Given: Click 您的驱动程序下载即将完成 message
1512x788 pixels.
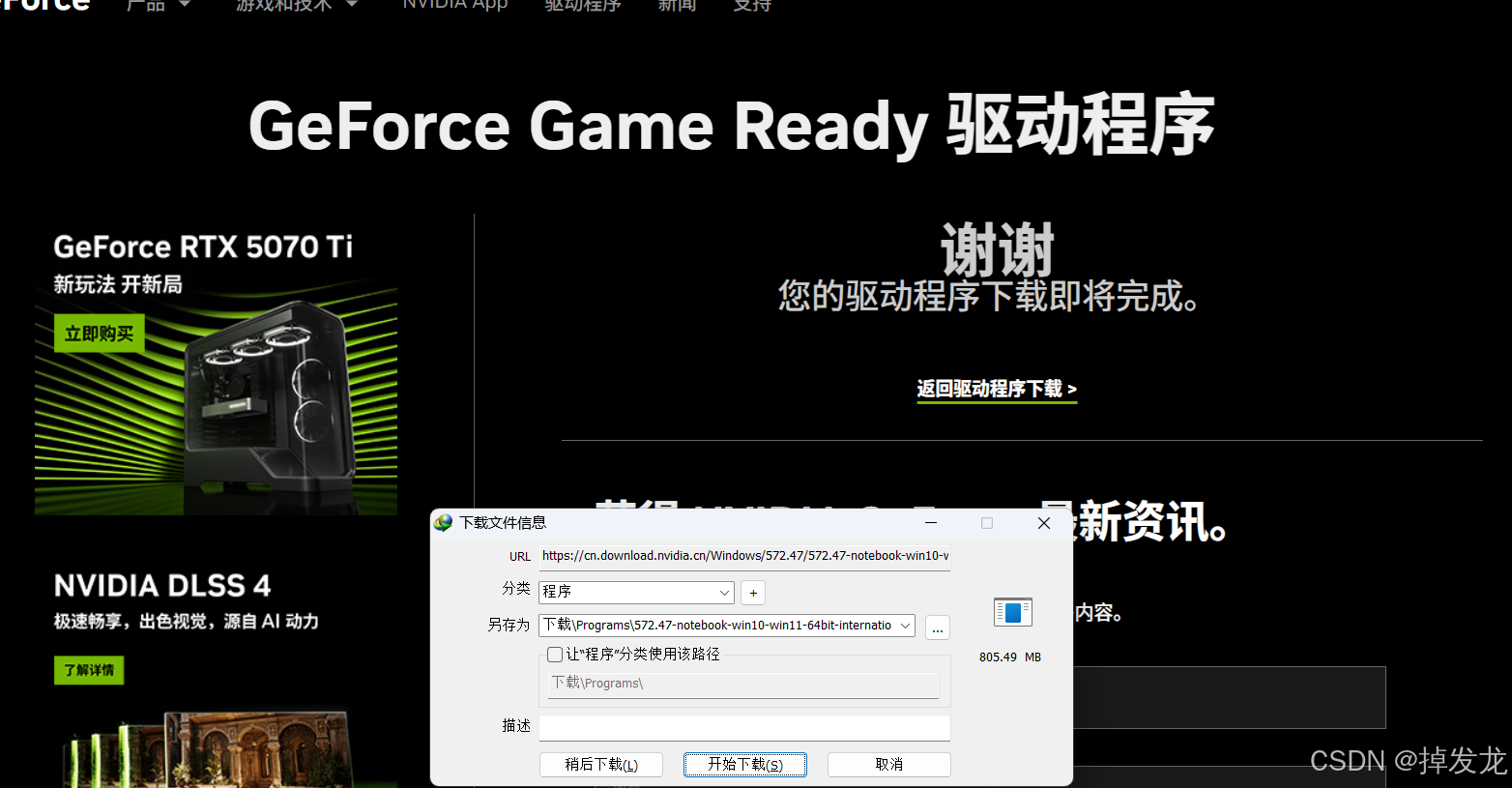Looking at the screenshot, I should (989, 296).
